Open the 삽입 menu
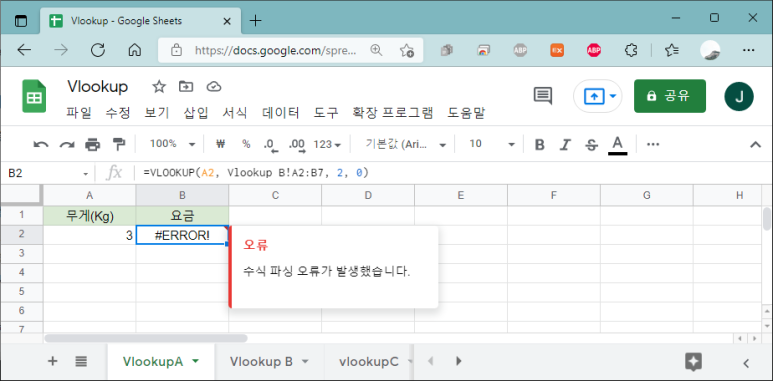 pyautogui.click(x=196, y=113)
